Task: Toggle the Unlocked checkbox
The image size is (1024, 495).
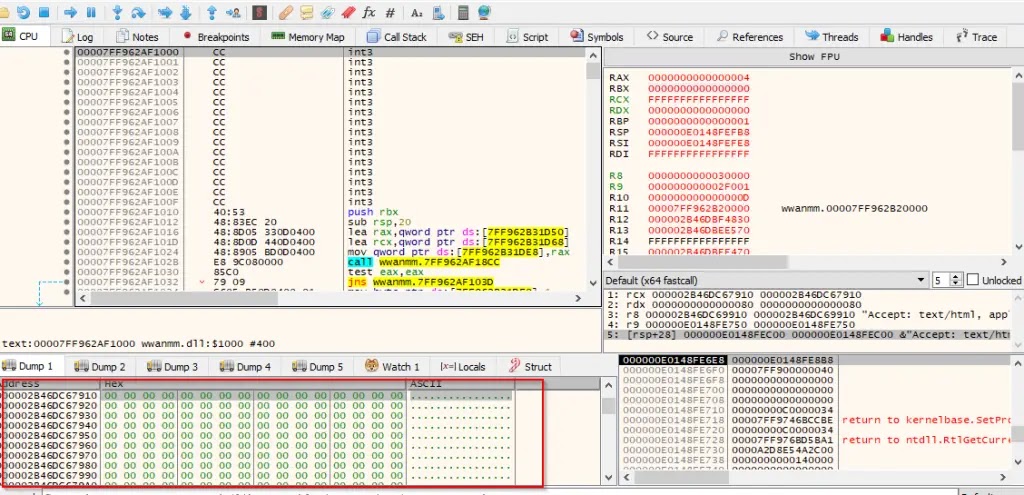Action: (x=972, y=280)
